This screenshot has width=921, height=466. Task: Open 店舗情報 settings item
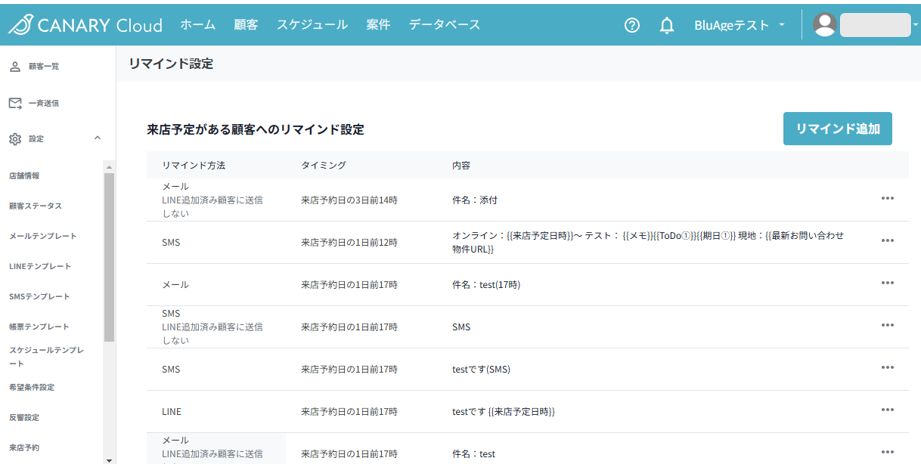pos(24,176)
